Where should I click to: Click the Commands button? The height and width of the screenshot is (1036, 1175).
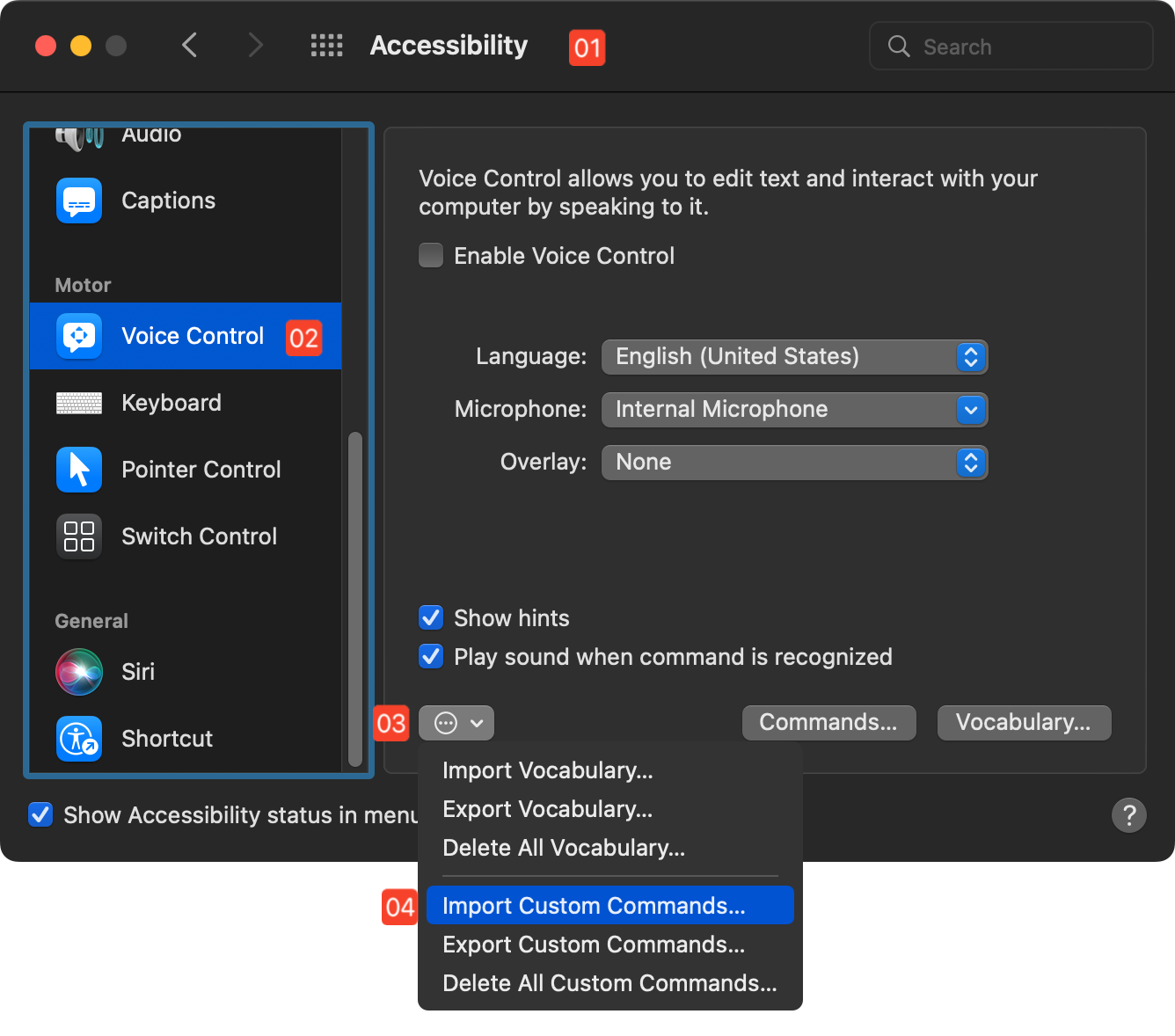(828, 722)
